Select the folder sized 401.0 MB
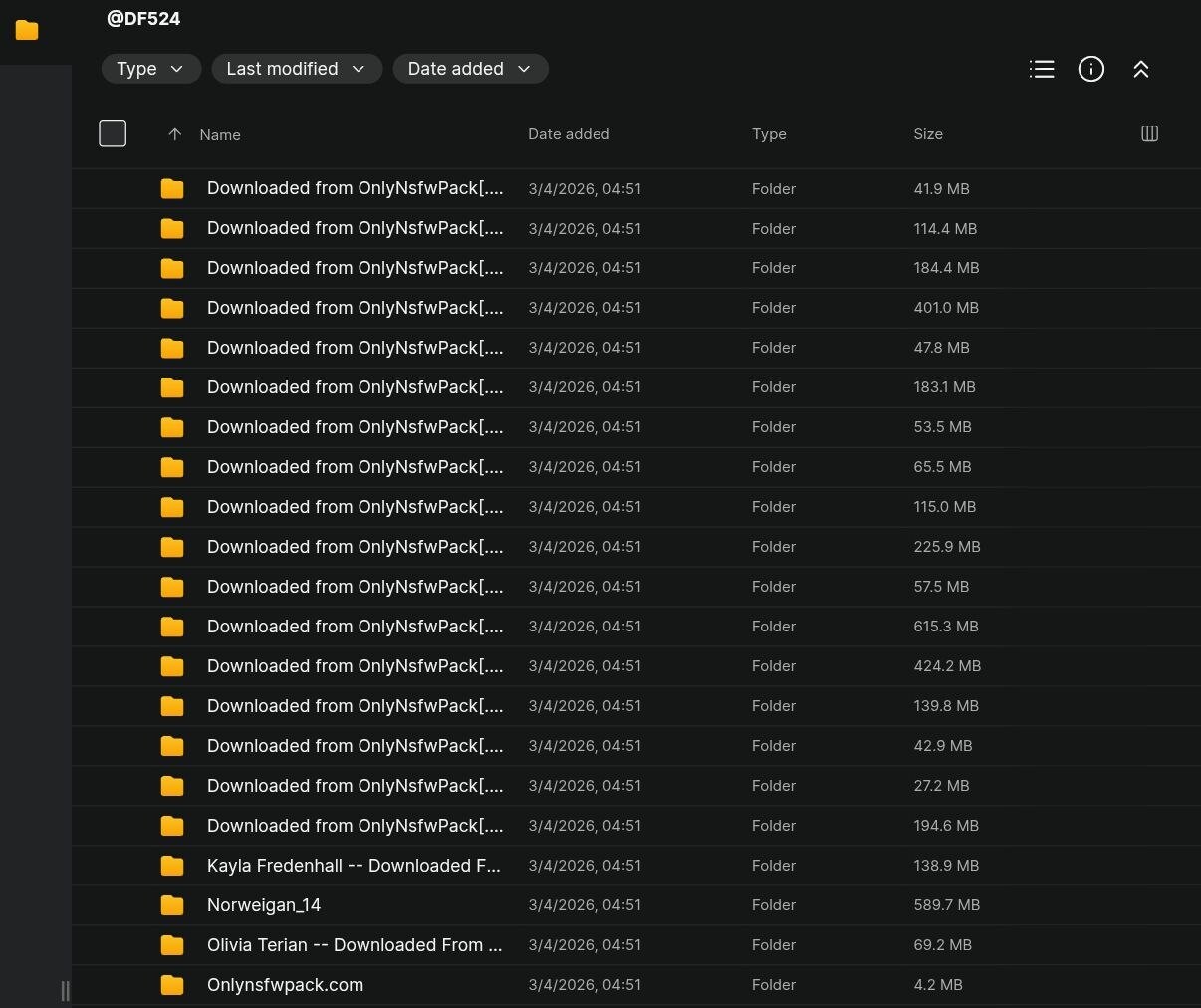The height and width of the screenshot is (1008, 1201). (354, 308)
